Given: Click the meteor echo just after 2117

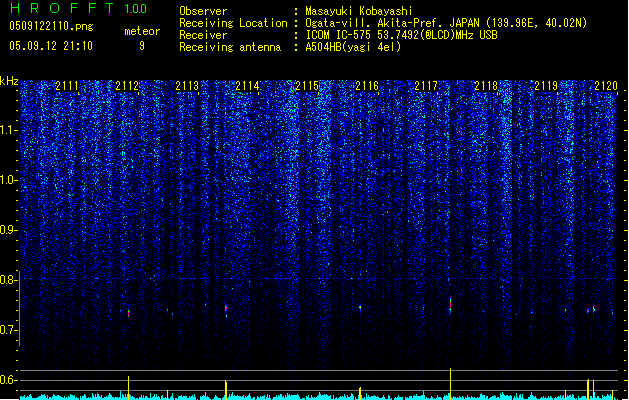Looking at the screenshot, I should [x=450, y=305].
